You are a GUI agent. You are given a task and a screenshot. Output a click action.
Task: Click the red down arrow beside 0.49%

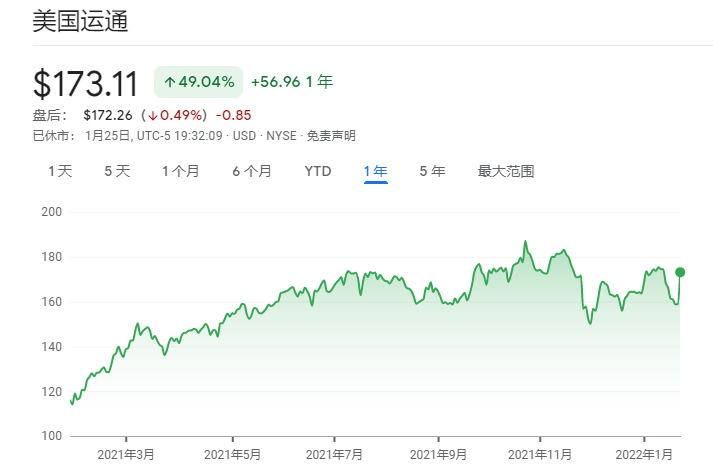pyautogui.click(x=153, y=116)
